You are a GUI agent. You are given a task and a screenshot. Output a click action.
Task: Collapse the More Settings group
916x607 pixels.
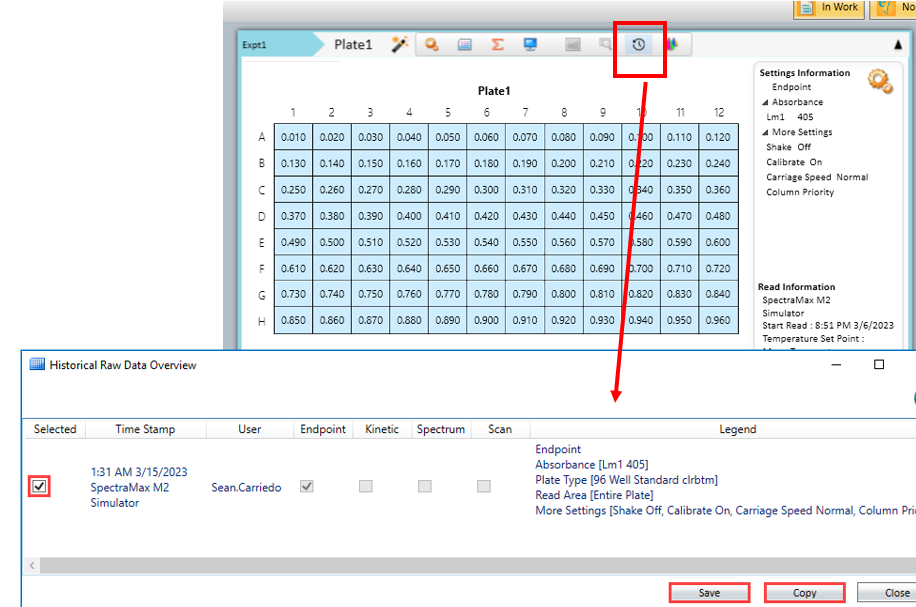tap(765, 133)
